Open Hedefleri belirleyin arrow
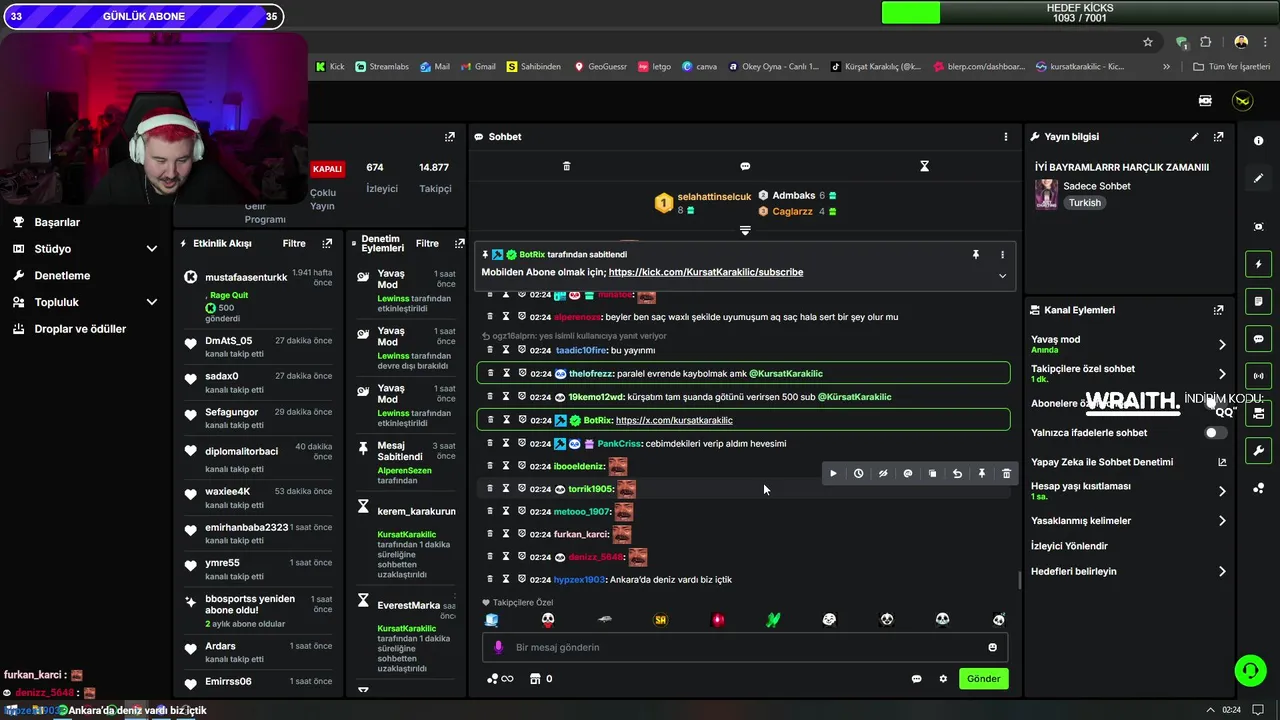Viewport: 1280px width, 720px height. [x=1222, y=572]
